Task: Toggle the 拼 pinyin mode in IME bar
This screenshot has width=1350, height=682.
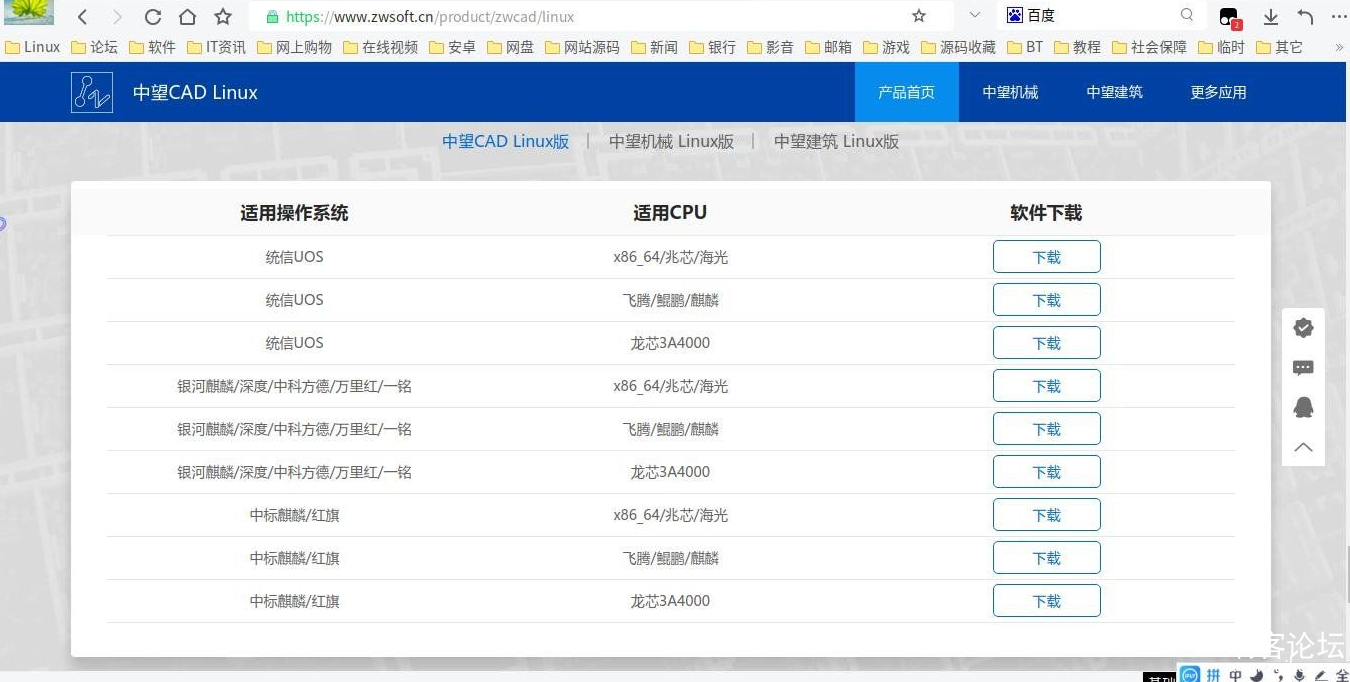Action: 1213,675
